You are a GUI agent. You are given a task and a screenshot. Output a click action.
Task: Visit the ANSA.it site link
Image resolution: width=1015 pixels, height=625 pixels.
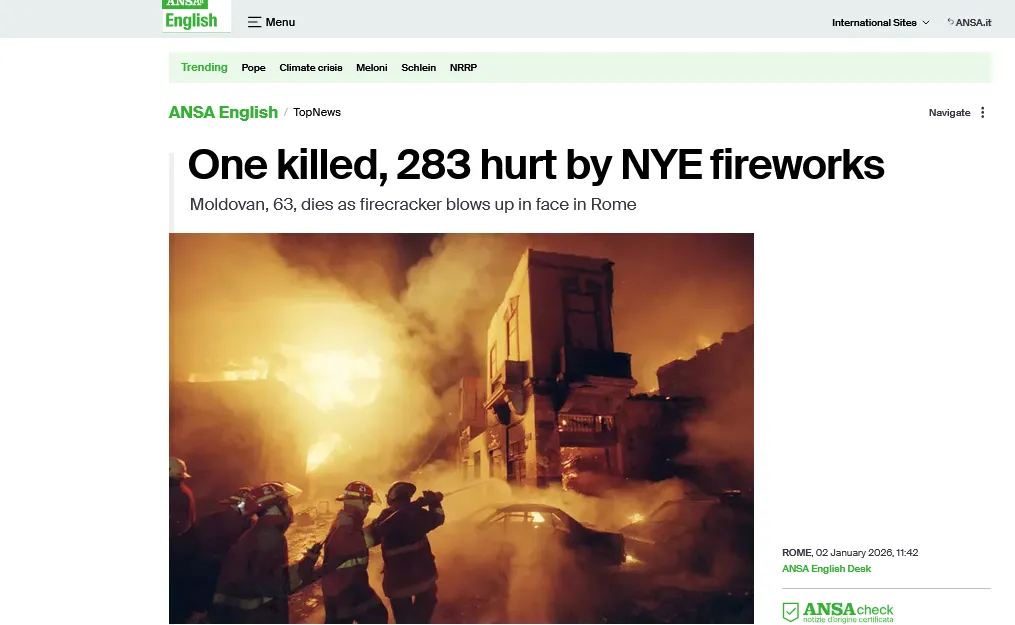tap(973, 23)
